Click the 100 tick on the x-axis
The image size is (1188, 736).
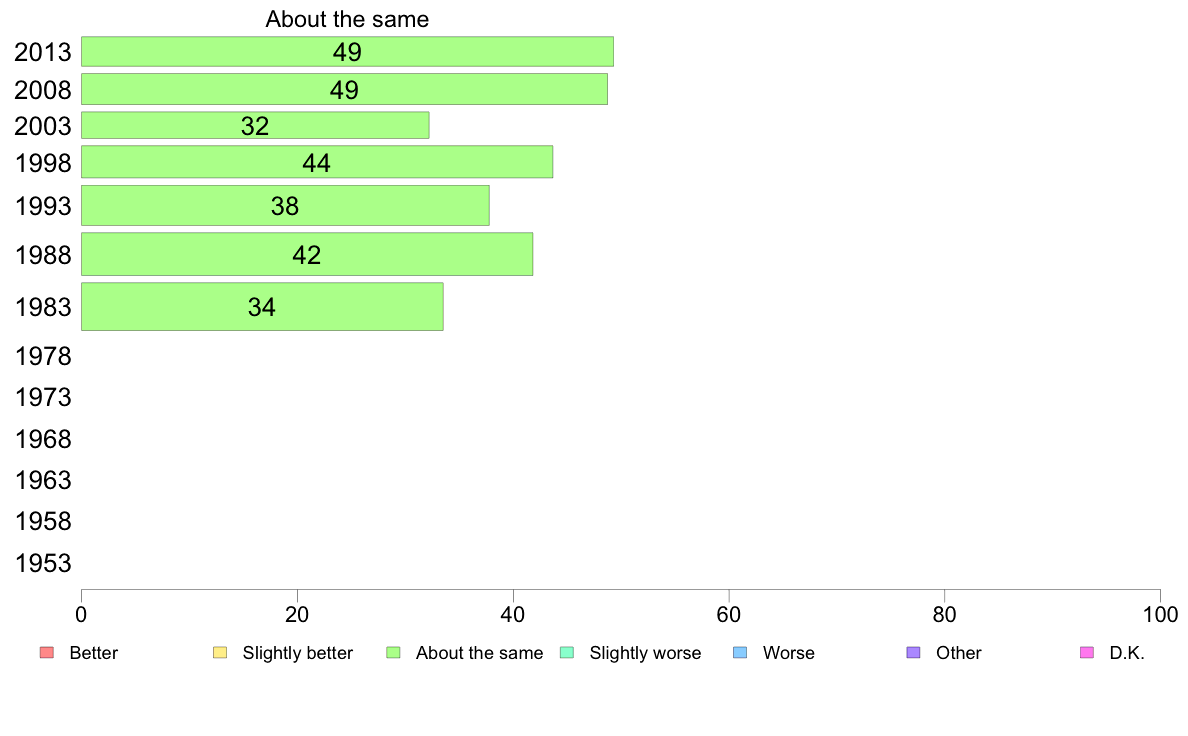pyautogui.click(x=1160, y=614)
